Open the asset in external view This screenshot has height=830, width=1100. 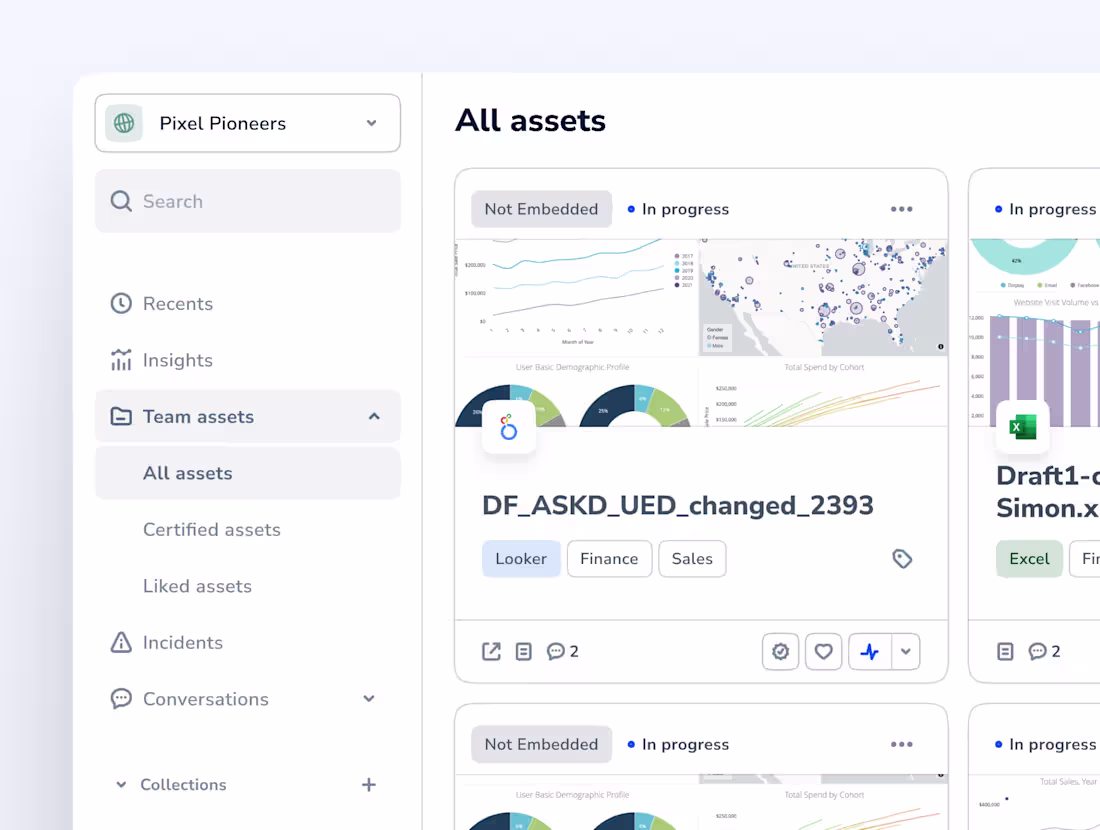pyautogui.click(x=490, y=651)
